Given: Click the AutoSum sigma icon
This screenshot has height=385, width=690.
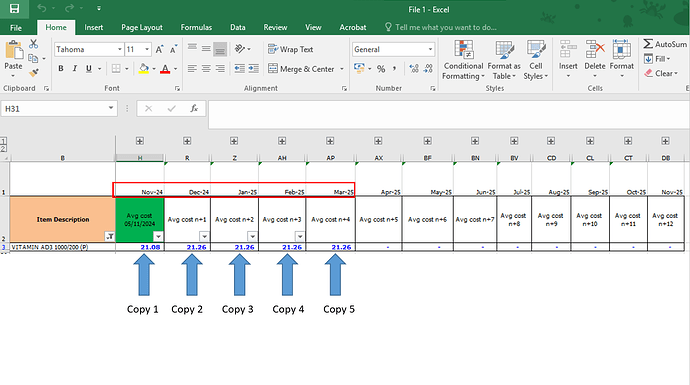Looking at the screenshot, I should tap(648, 44).
